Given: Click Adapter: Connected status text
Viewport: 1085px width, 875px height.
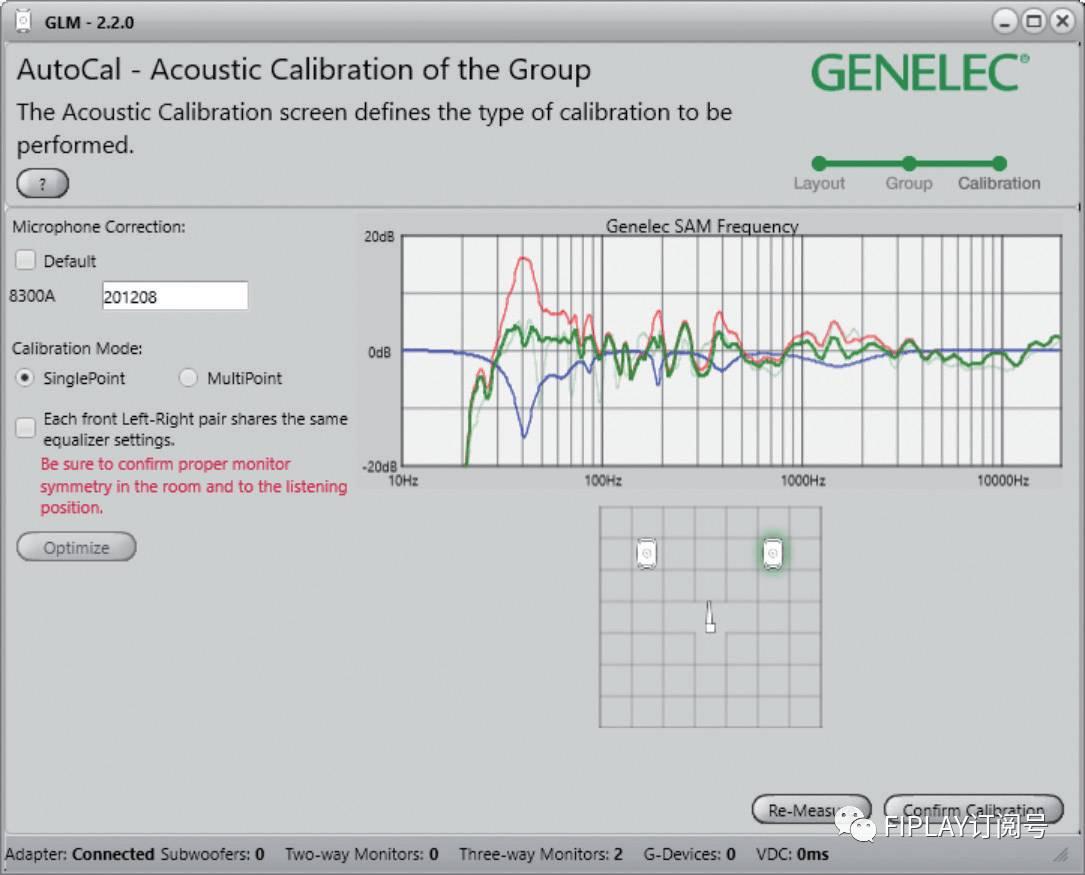Looking at the screenshot, I should (x=80, y=854).
